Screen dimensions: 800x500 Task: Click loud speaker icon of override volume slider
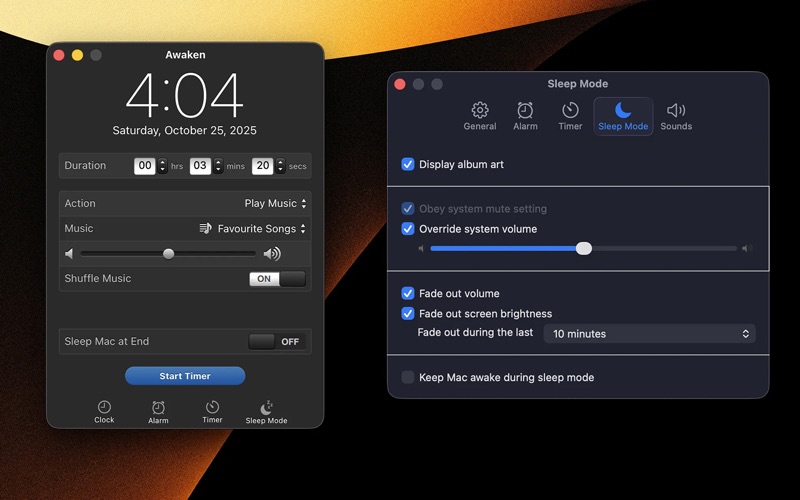746,248
